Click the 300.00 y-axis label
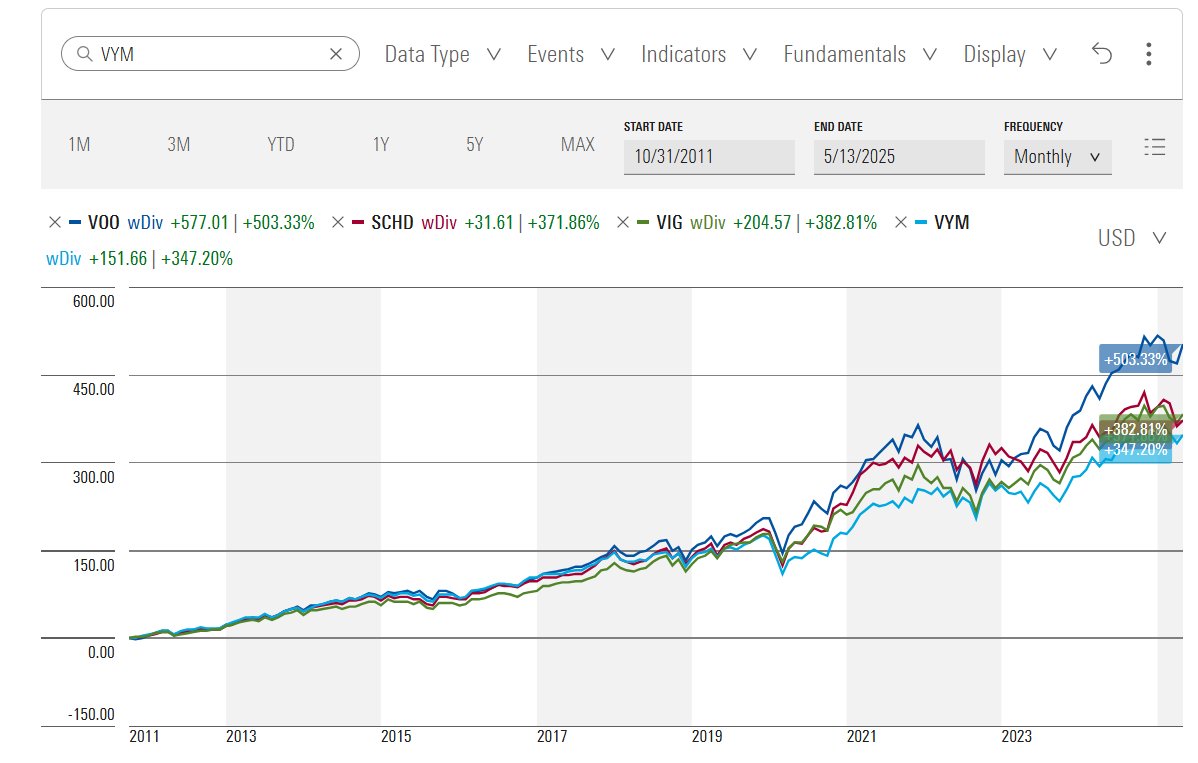This screenshot has width=1198, height=763. click(93, 477)
